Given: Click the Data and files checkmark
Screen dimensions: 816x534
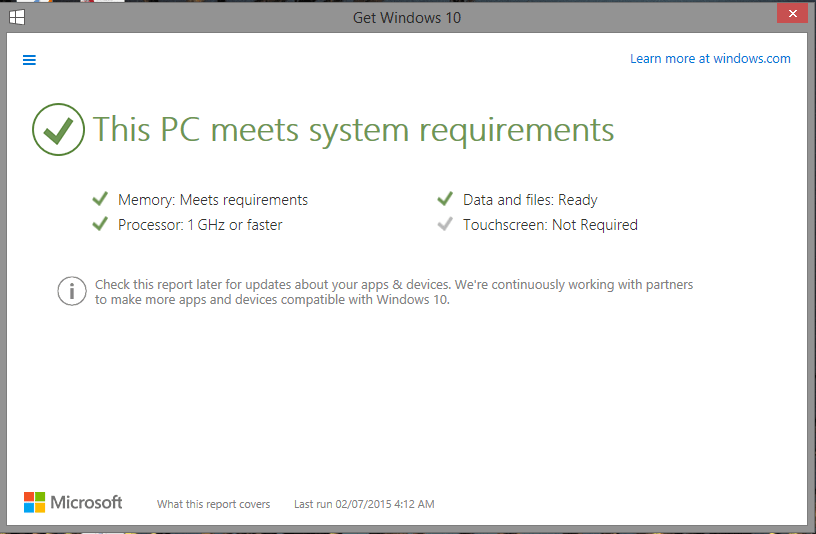Looking at the screenshot, I should click(445, 199).
